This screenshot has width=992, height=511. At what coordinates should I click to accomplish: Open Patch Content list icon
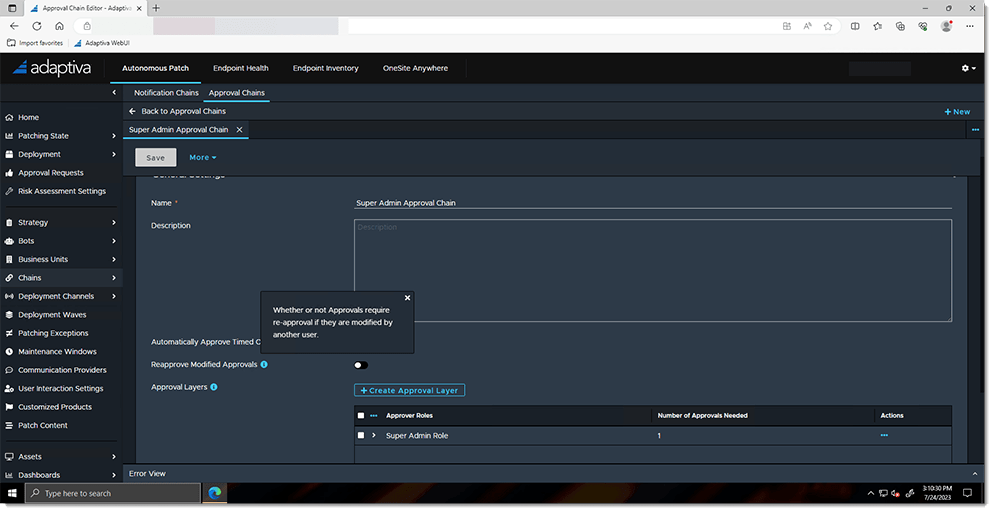(x=9, y=426)
